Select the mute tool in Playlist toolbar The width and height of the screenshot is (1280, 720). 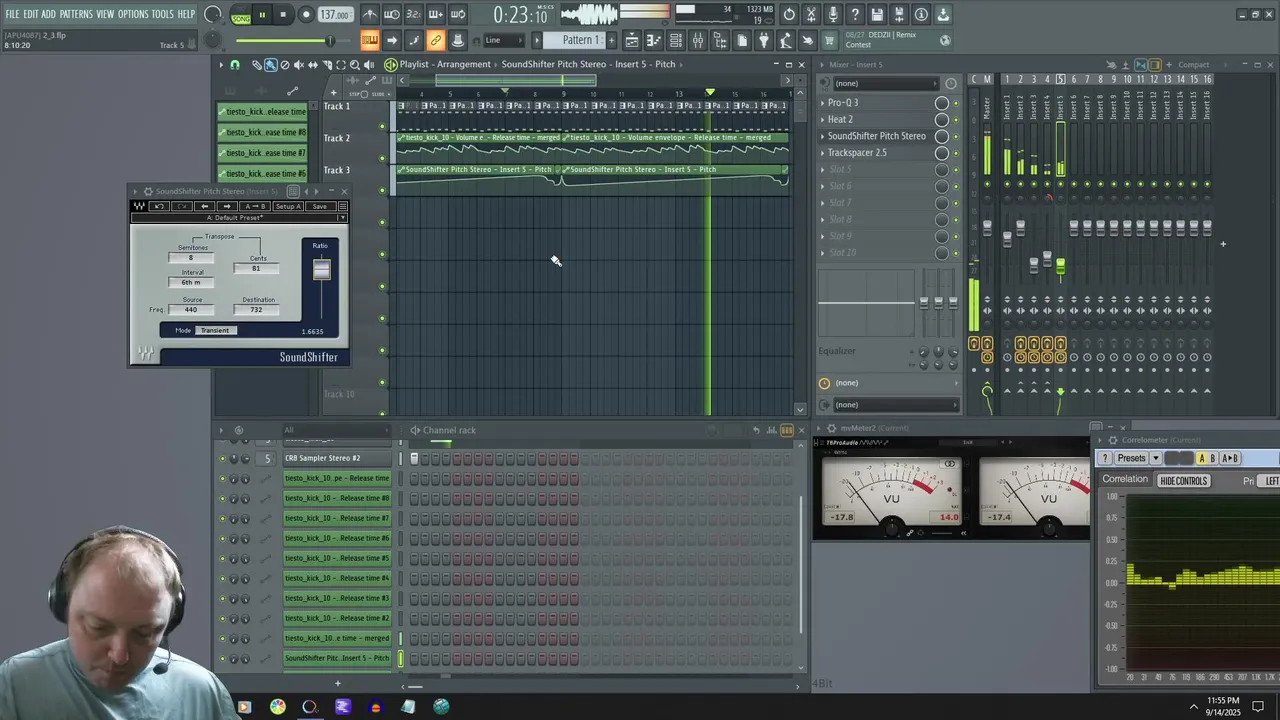299,65
